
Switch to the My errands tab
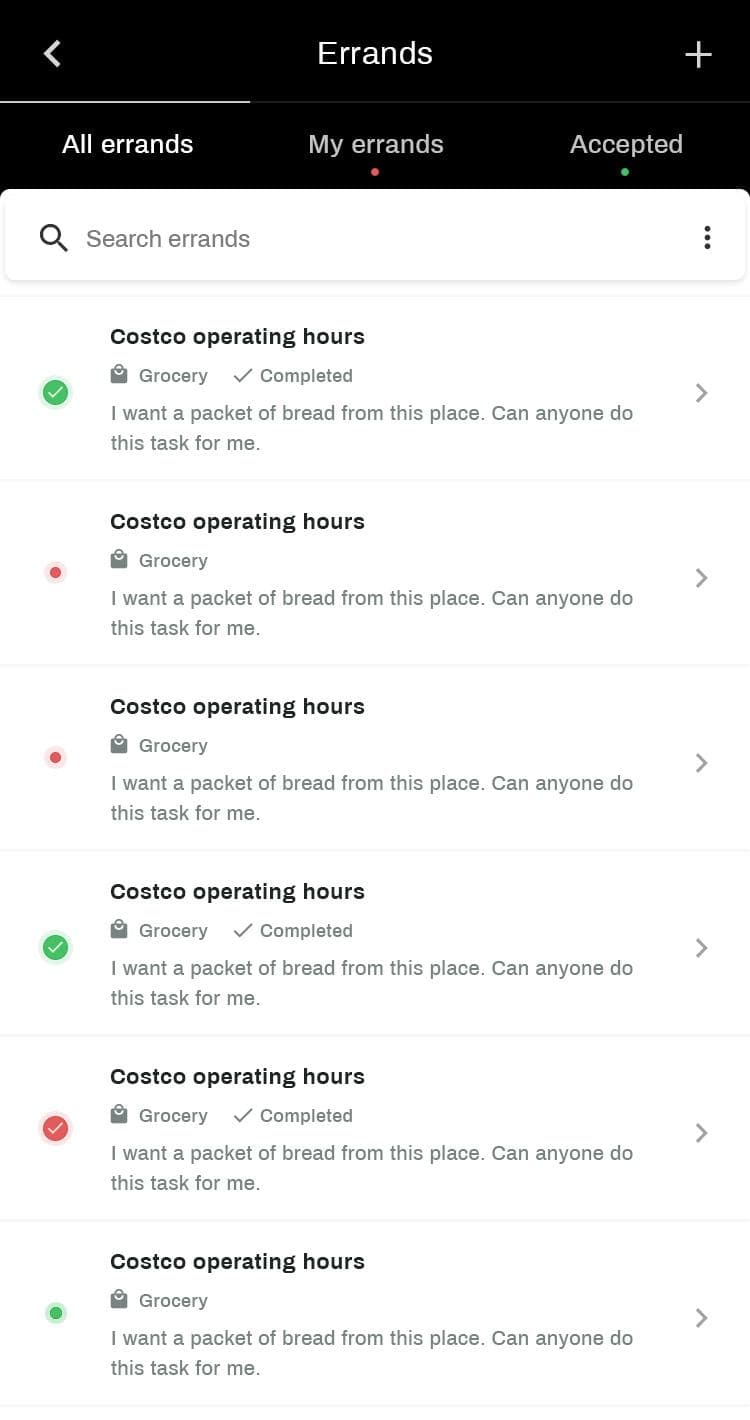[375, 145]
